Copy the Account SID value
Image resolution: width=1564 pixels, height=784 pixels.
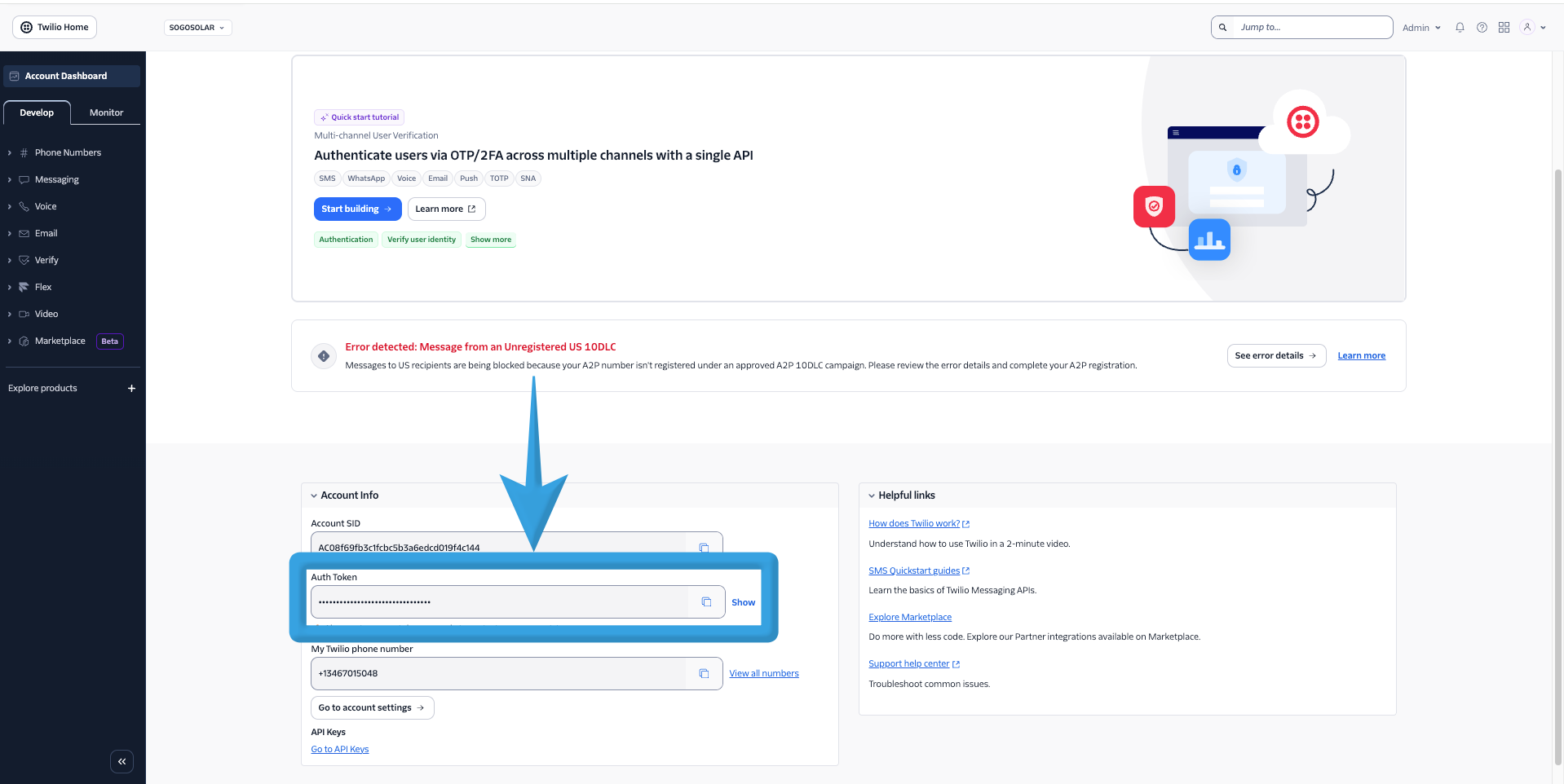tap(704, 548)
